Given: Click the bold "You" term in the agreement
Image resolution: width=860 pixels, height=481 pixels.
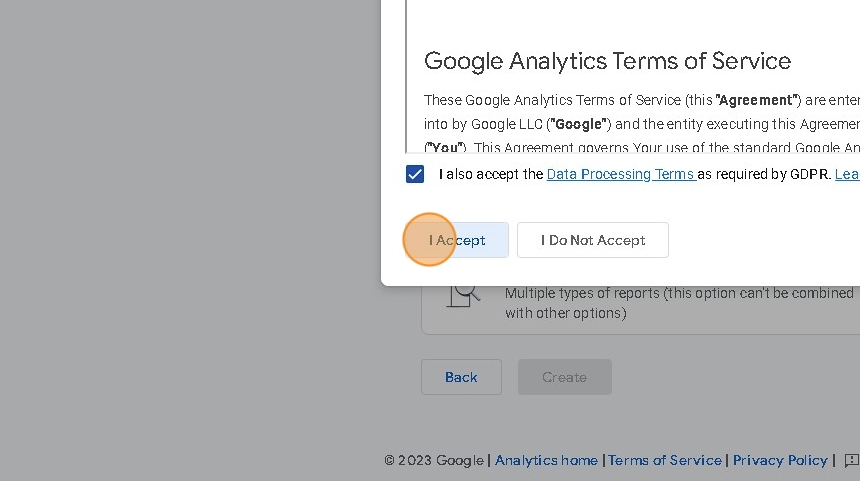Looking at the screenshot, I should coord(445,148).
